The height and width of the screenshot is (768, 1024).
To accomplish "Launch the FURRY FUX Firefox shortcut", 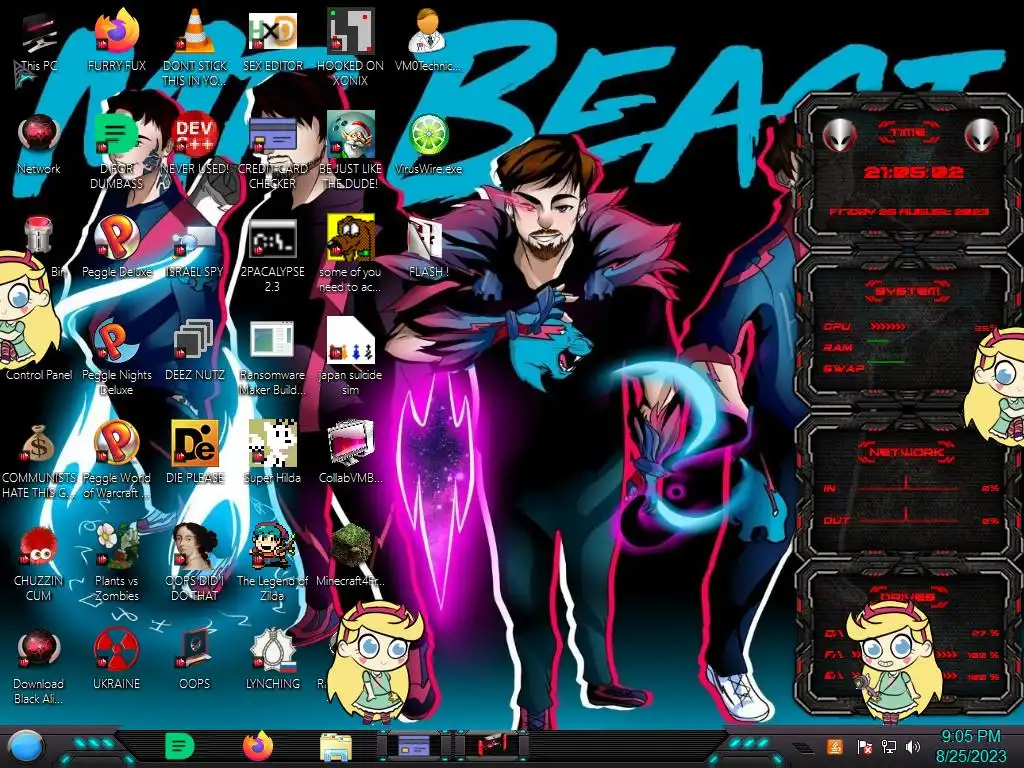I will coord(116,40).
